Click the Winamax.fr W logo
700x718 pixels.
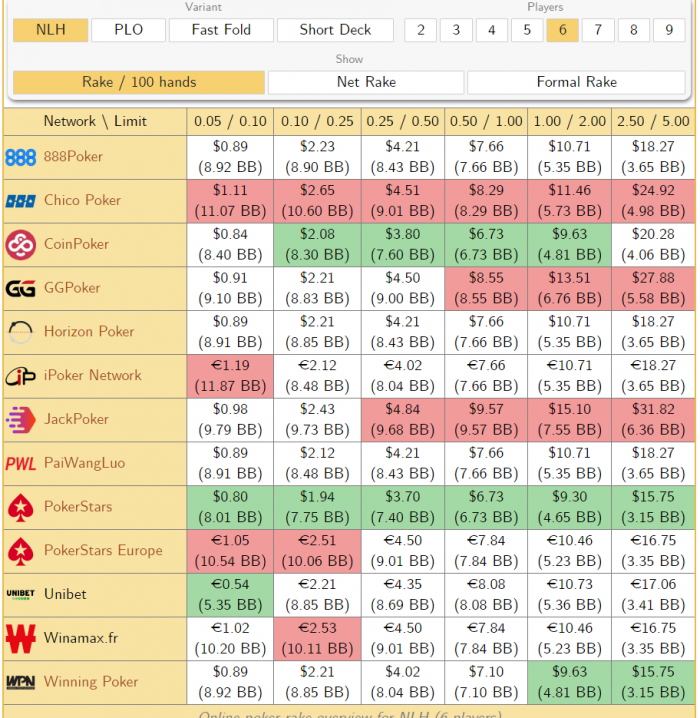point(21,639)
